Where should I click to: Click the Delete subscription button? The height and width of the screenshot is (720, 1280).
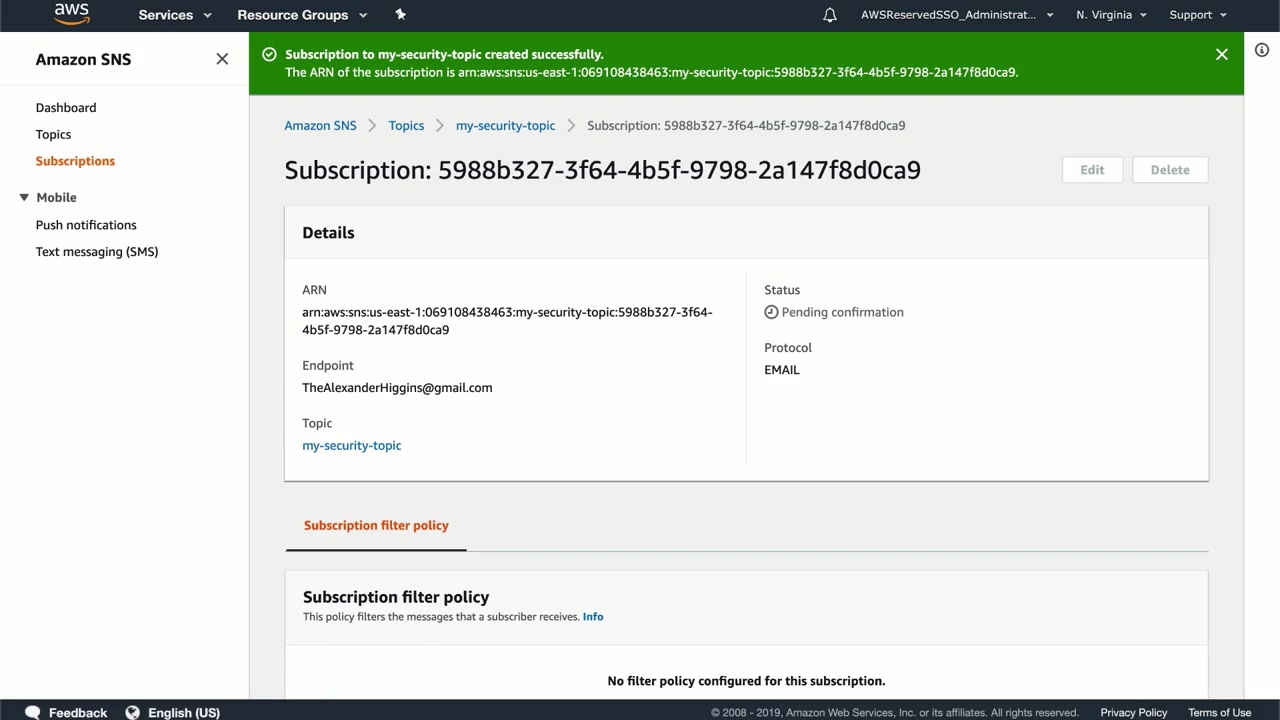tap(1170, 170)
